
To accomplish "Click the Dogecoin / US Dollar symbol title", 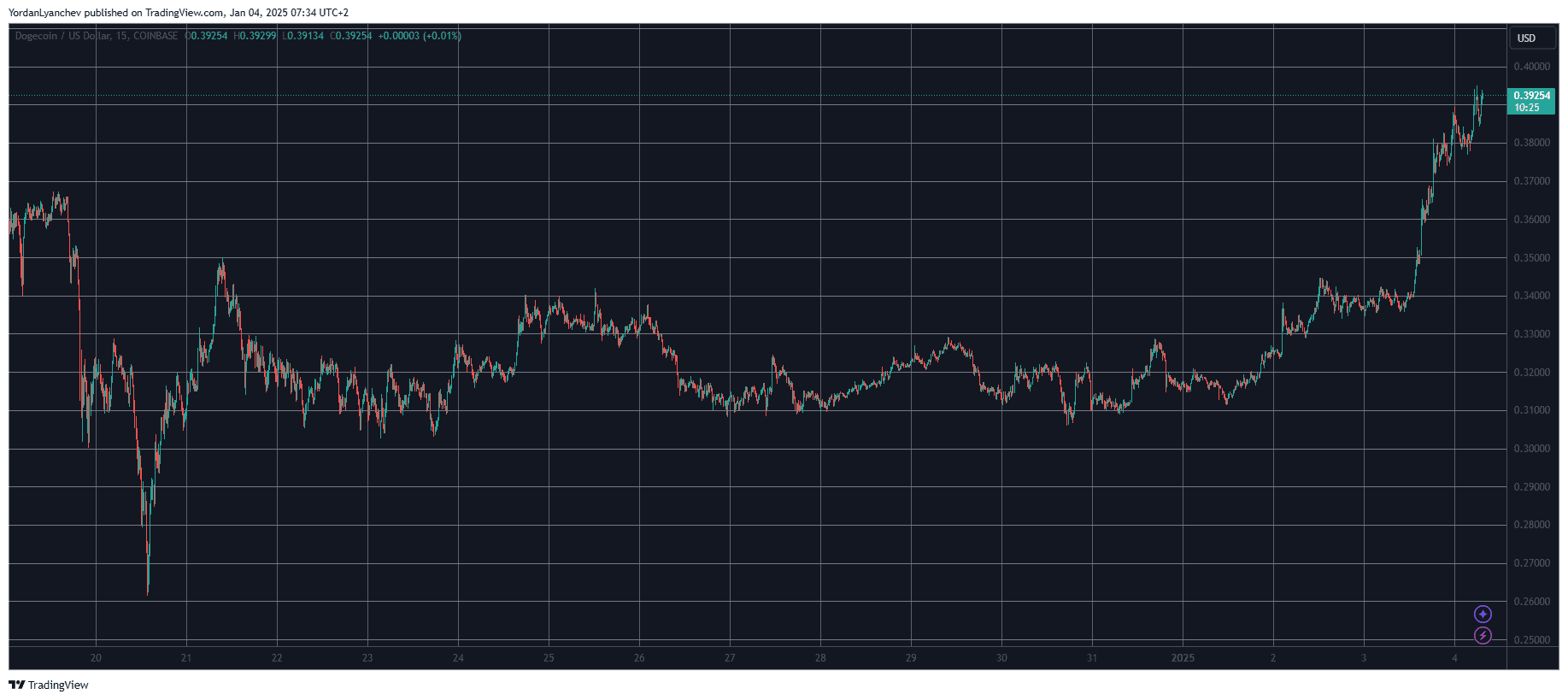I will click(x=97, y=36).
